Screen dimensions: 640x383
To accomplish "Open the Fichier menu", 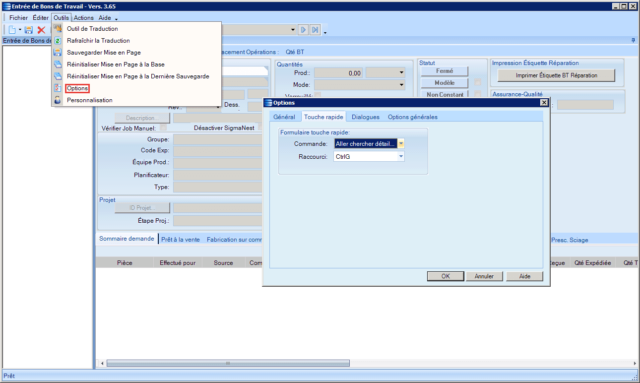I will point(18,18).
